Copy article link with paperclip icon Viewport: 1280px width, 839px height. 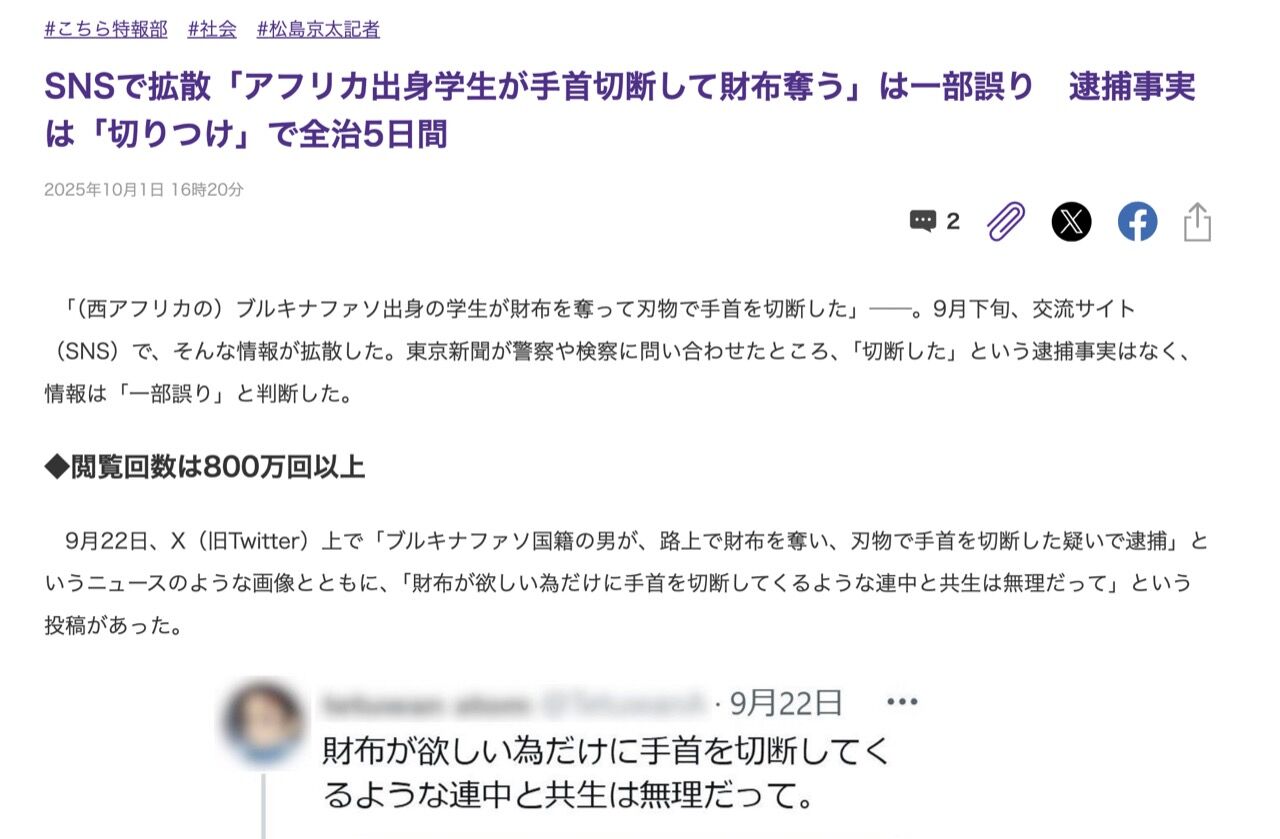[x=1006, y=221]
